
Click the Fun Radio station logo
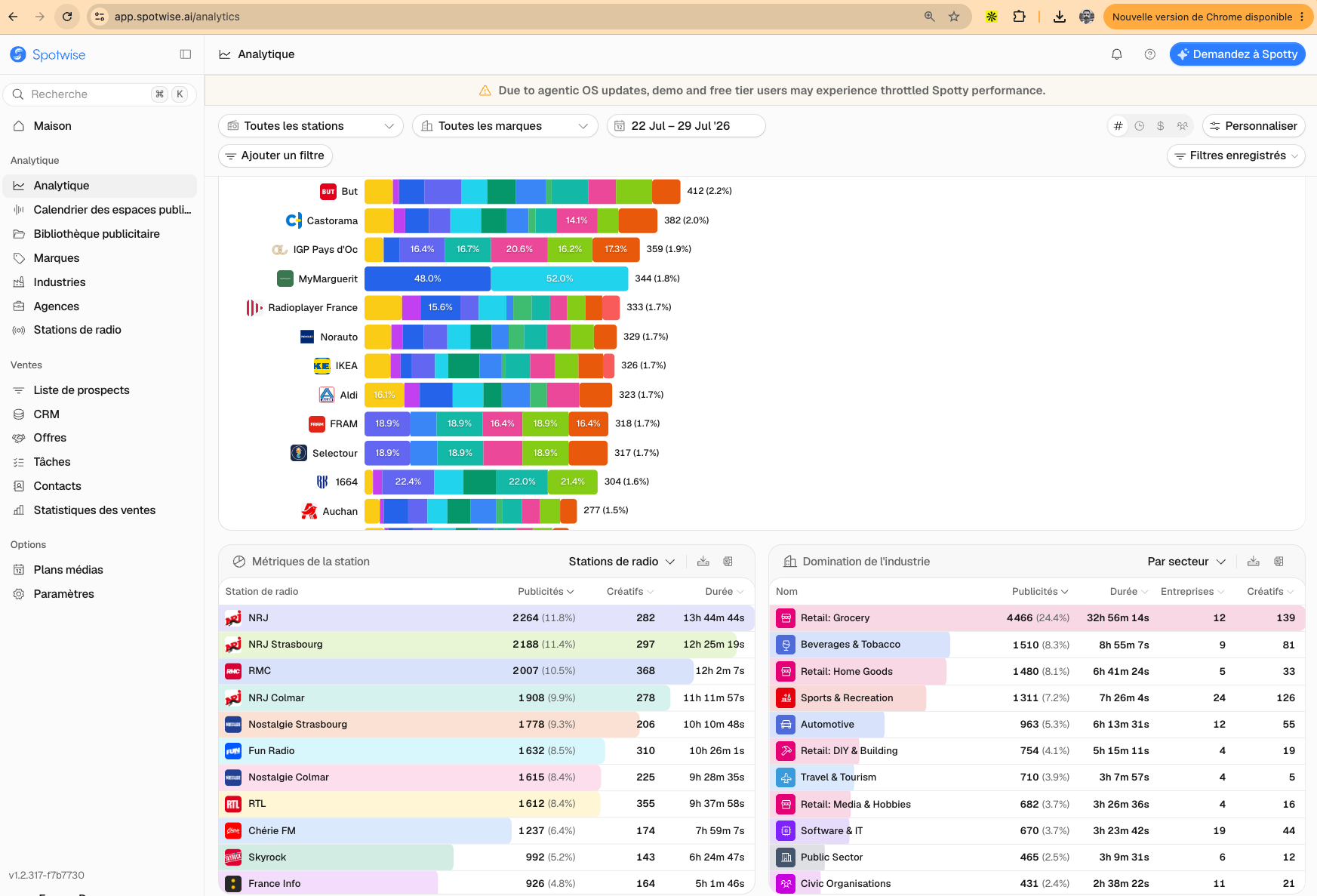coord(233,751)
